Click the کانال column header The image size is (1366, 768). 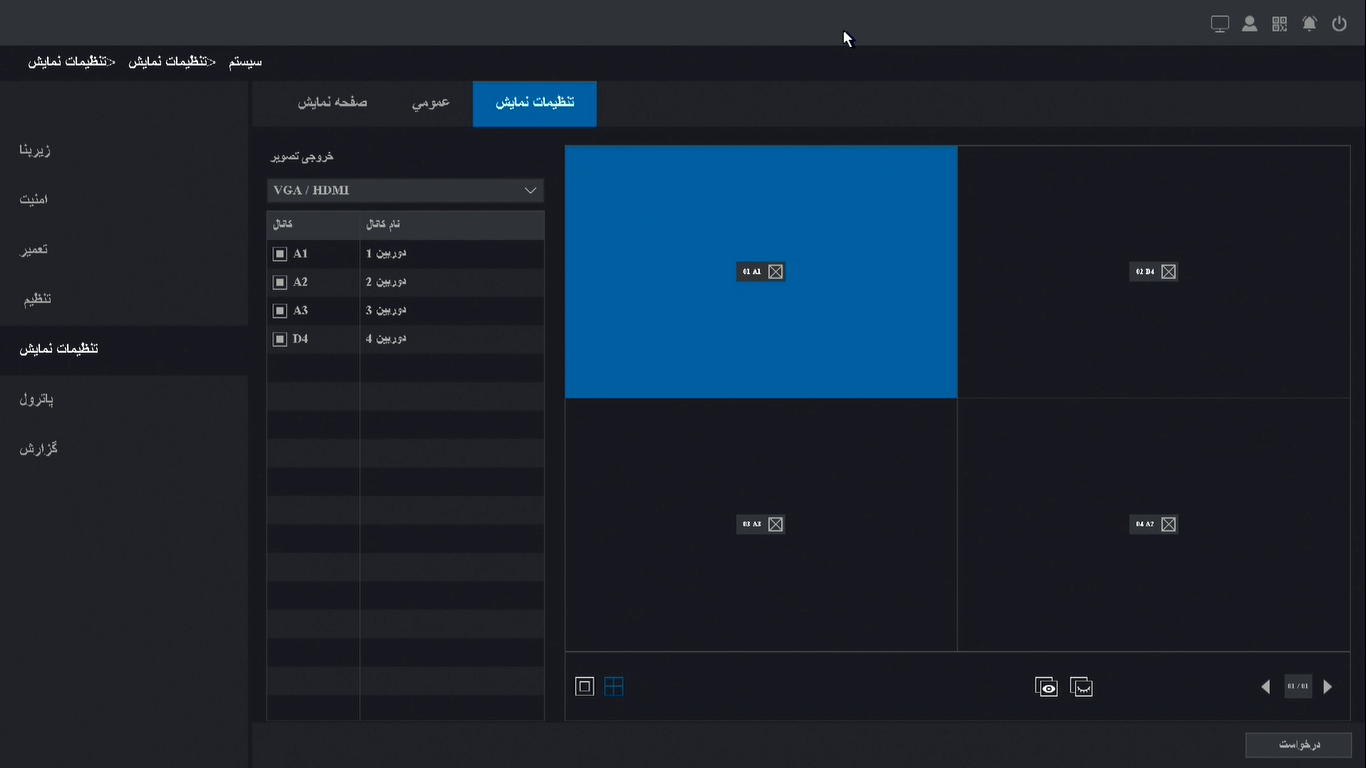(313, 225)
